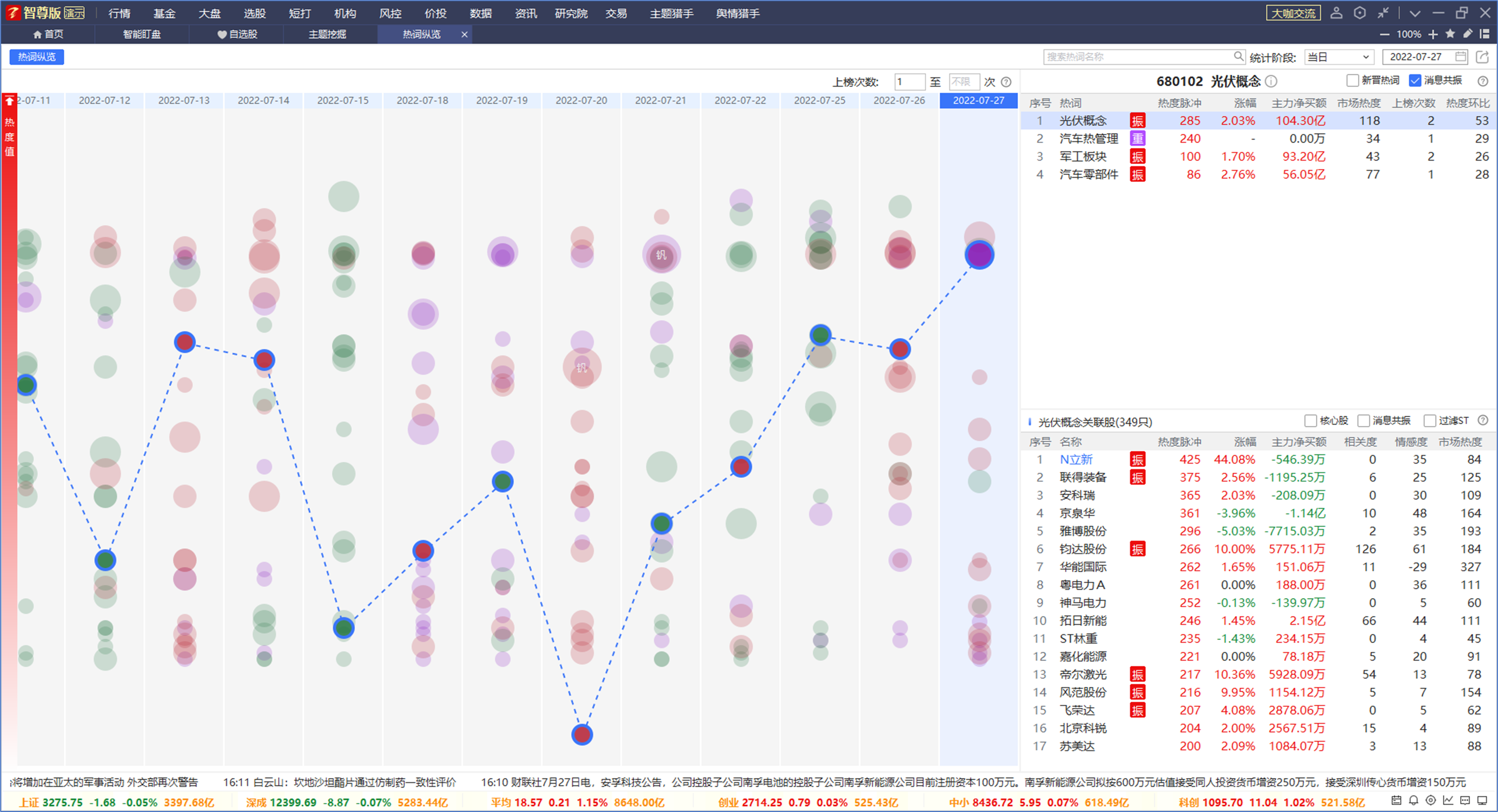This screenshot has height=812, width=1498.
Task: Open the 研究院 menu
Action: pos(571,13)
